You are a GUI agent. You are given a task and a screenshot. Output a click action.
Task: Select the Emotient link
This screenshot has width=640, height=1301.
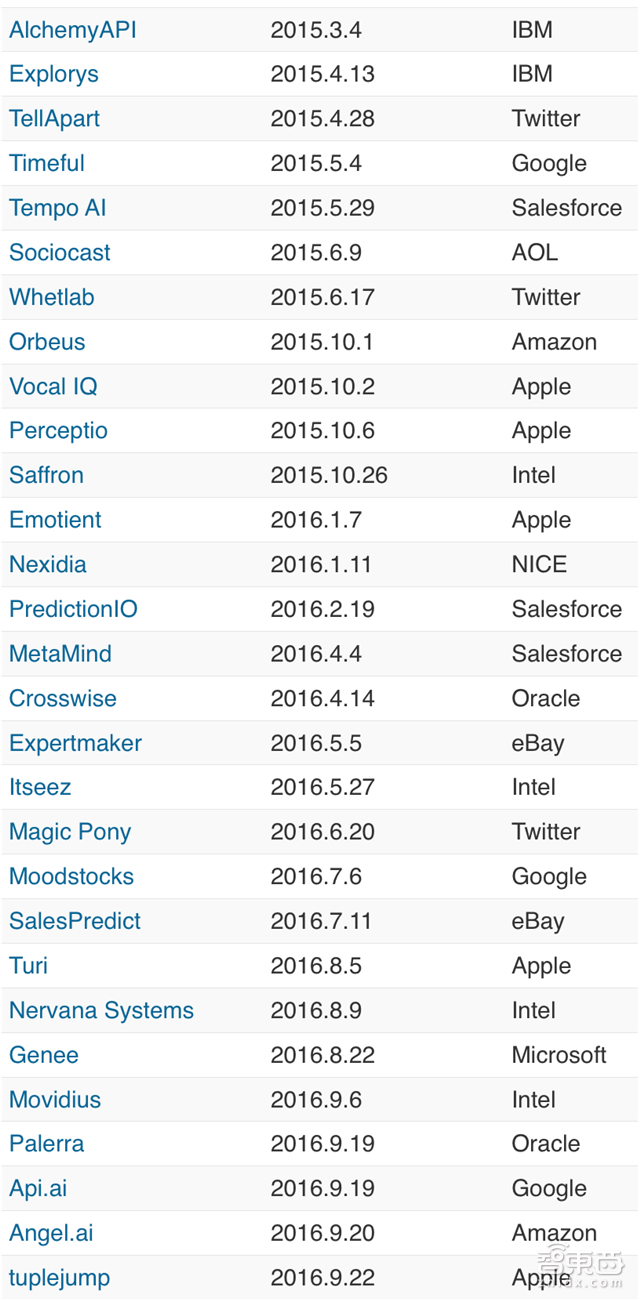[x=56, y=520]
